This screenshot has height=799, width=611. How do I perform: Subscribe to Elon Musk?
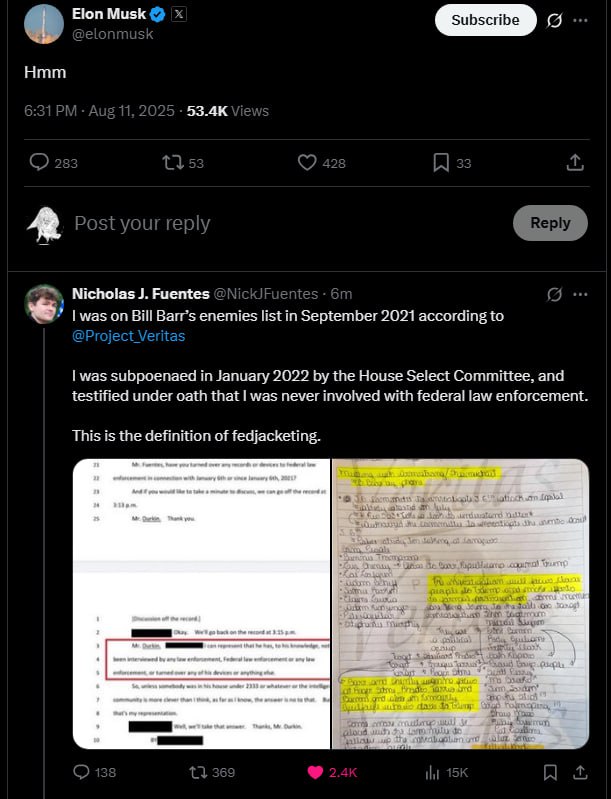[x=486, y=20]
